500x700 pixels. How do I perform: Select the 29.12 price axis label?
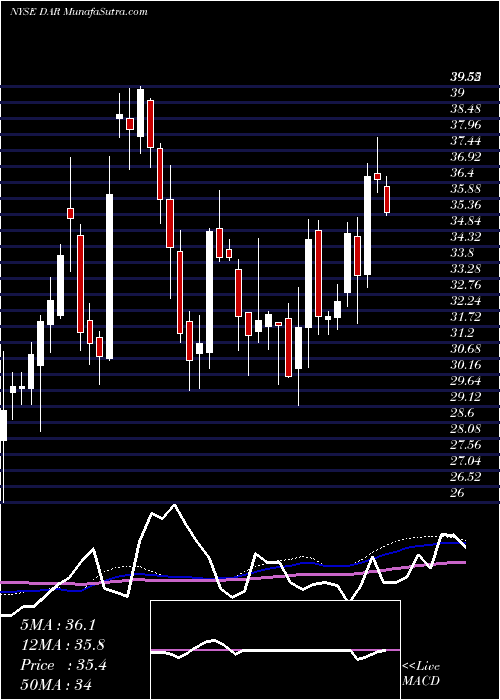tap(465, 396)
